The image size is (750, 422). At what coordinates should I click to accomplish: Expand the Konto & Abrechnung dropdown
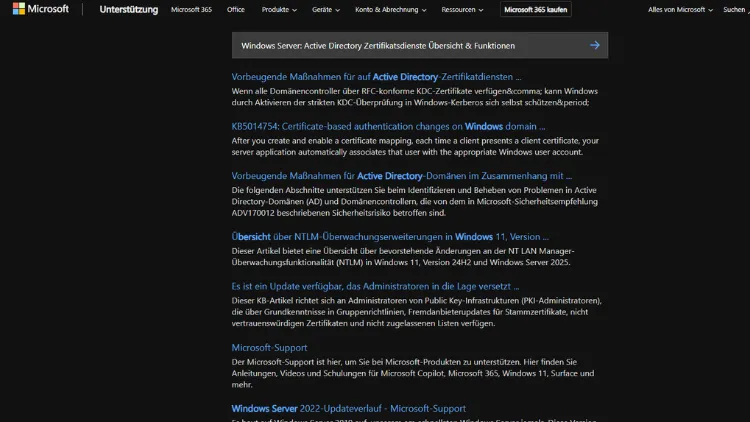(390, 10)
